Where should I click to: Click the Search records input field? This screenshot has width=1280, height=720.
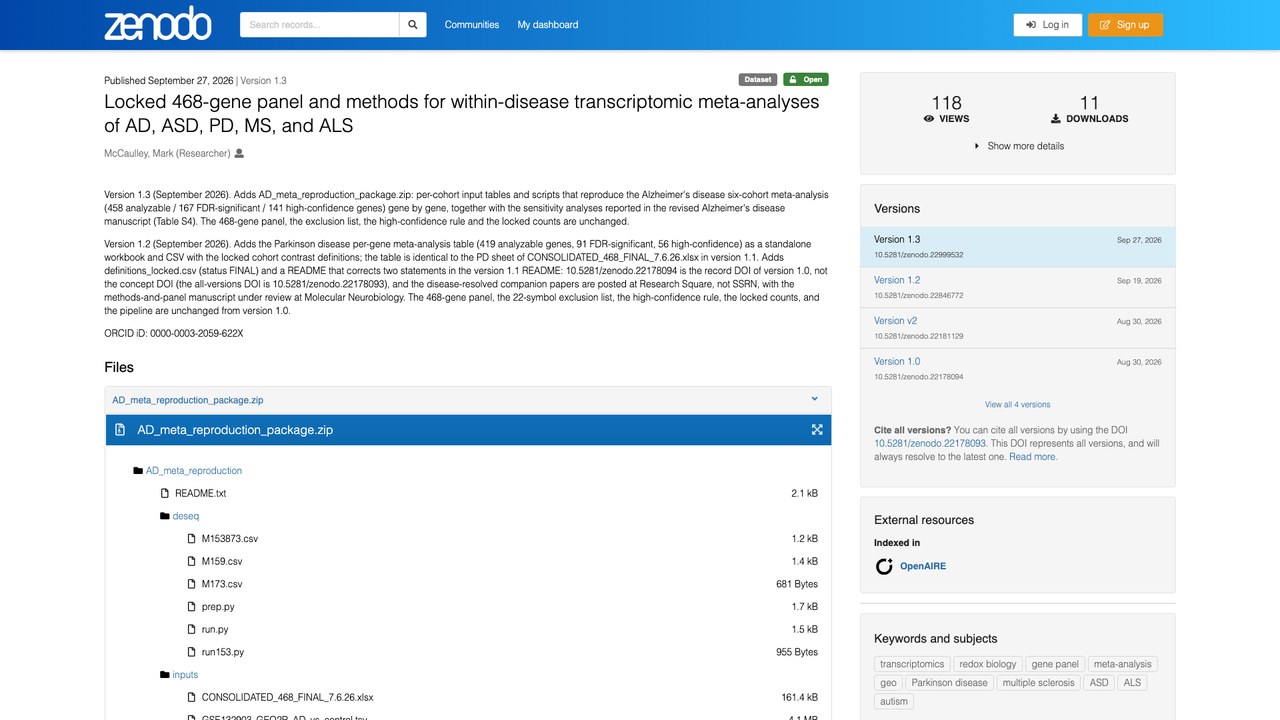tap(320, 25)
